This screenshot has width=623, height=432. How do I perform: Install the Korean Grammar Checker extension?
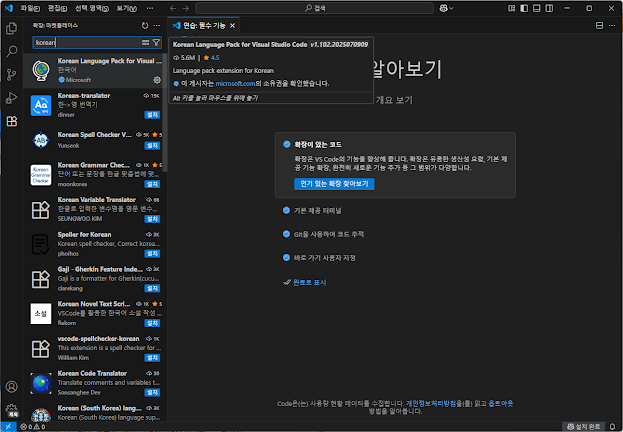pyautogui.click(x=152, y=184)
